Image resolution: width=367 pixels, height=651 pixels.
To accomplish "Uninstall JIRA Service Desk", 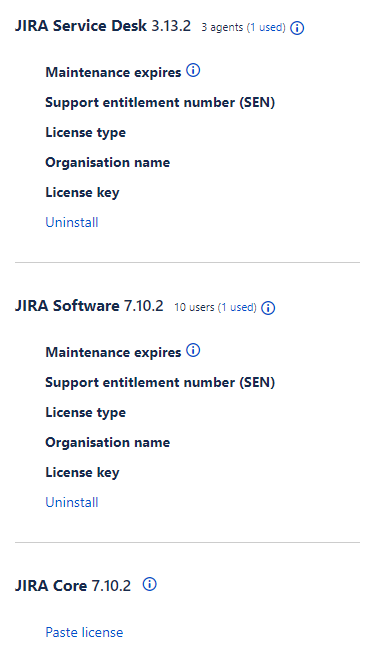I will (72, 222).
